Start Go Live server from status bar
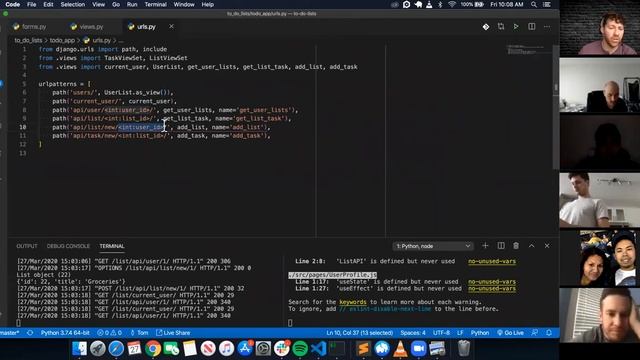 click(x=510, y=333)
